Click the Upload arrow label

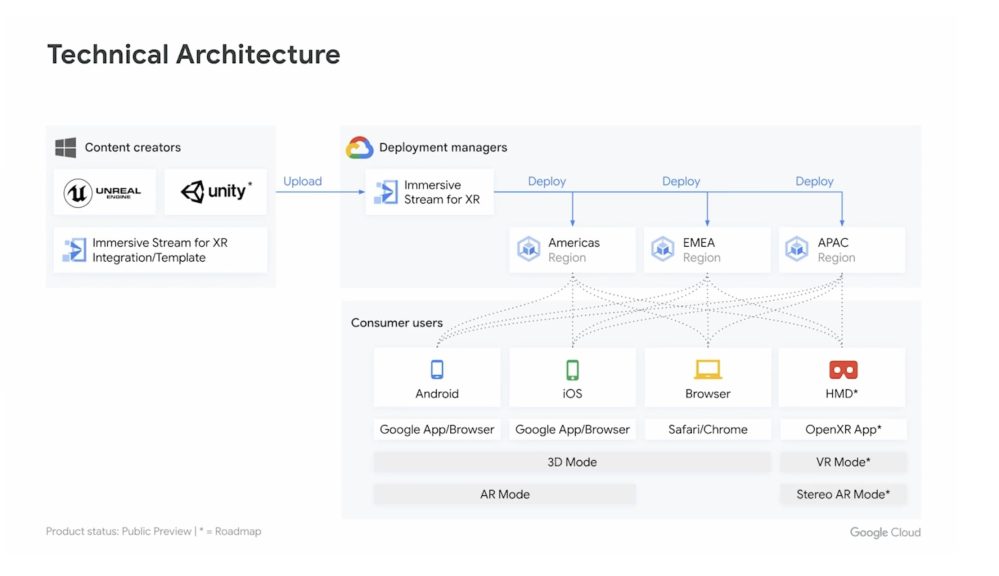pyautogui.click(x=302, y=181)
